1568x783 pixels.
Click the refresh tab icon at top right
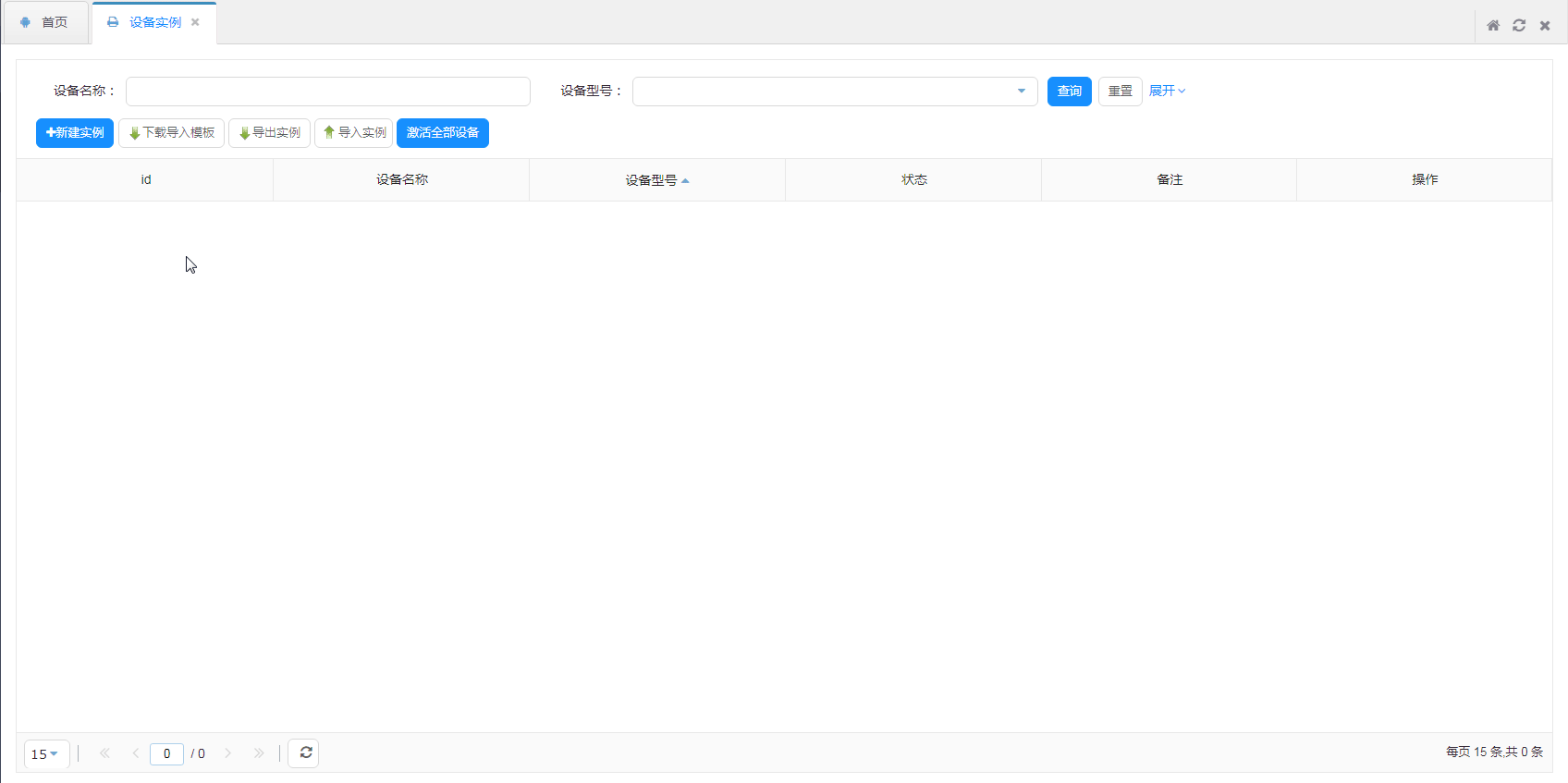point(1519,26)
